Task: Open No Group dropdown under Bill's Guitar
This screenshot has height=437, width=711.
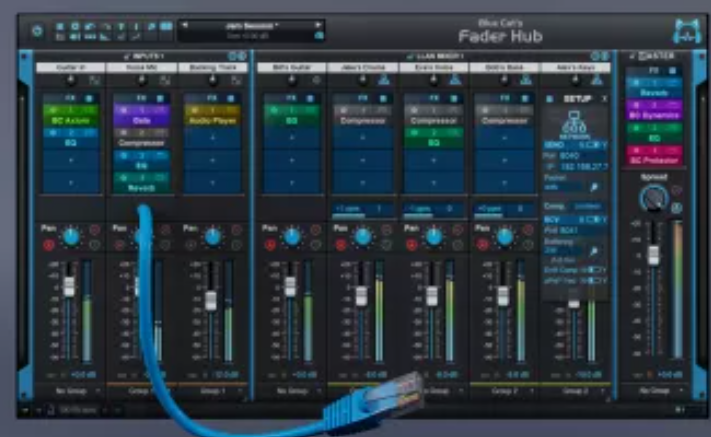Action: tap(292, 391)
